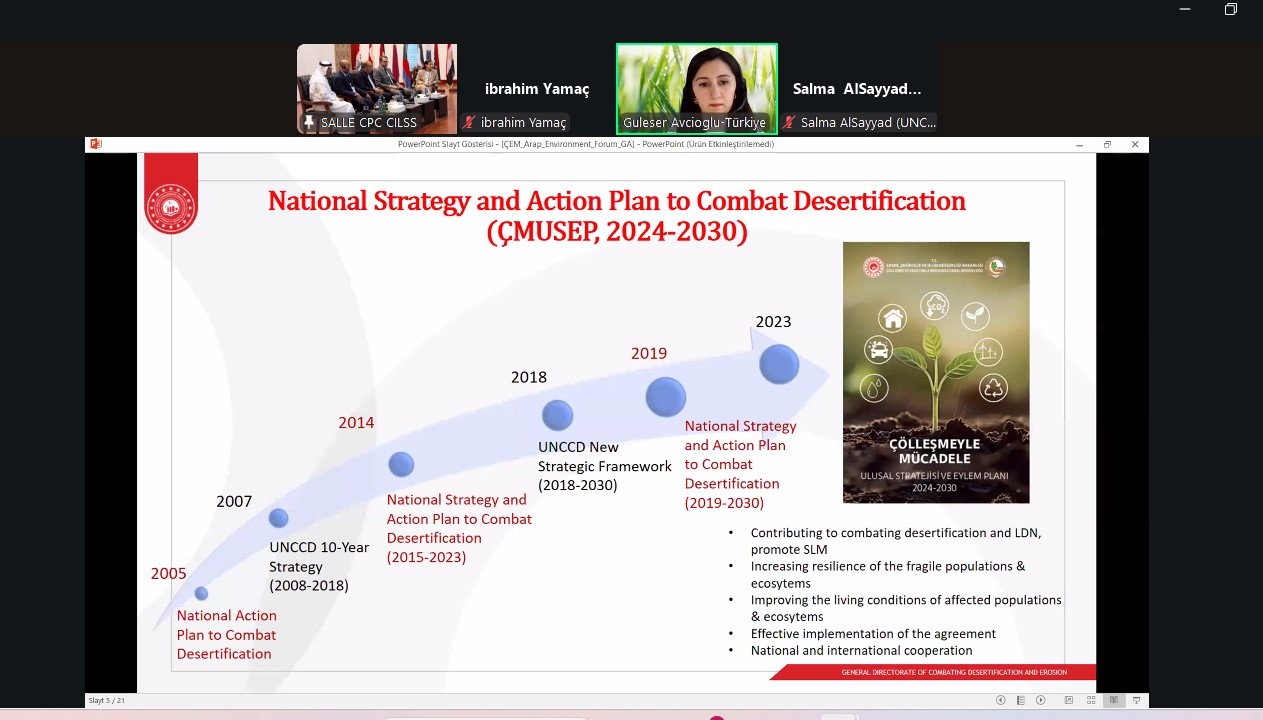Click the 'Slayt 5 / 21' slide counter
Image resolution: width=1263 pixels, height=720 pixels.
[x=107, y=700]
